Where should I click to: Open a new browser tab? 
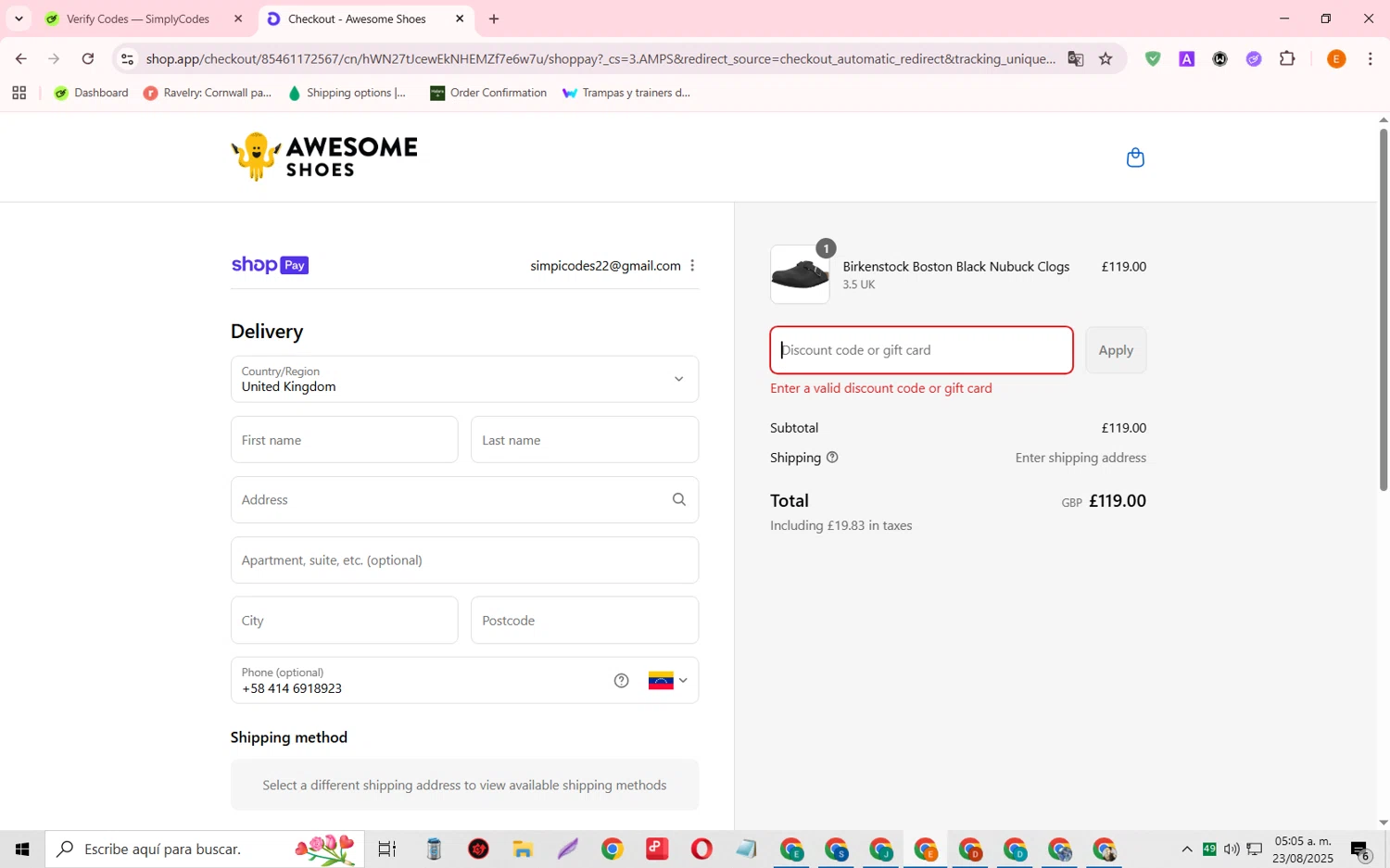click(494, 19)
